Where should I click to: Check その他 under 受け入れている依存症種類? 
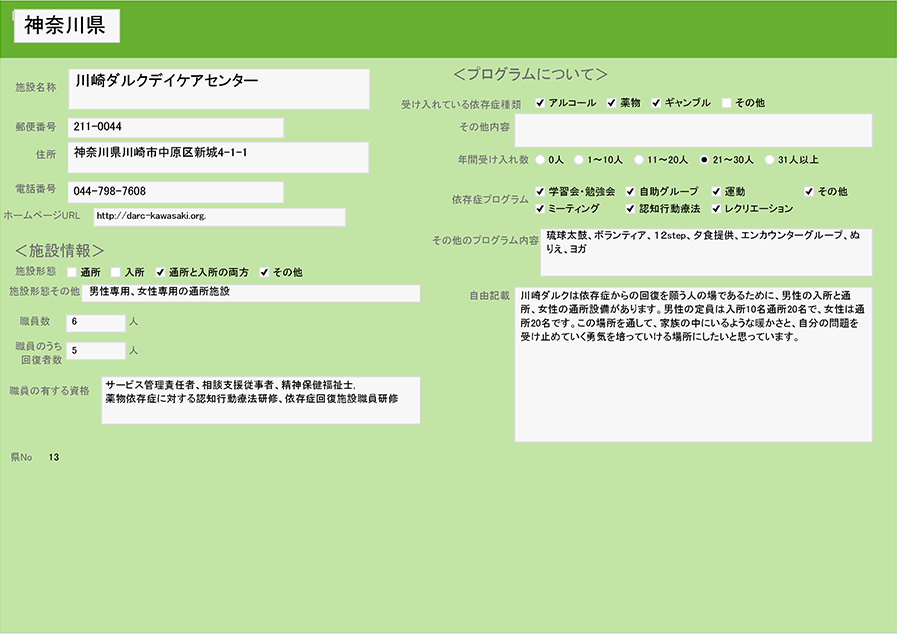coord(727,103)
